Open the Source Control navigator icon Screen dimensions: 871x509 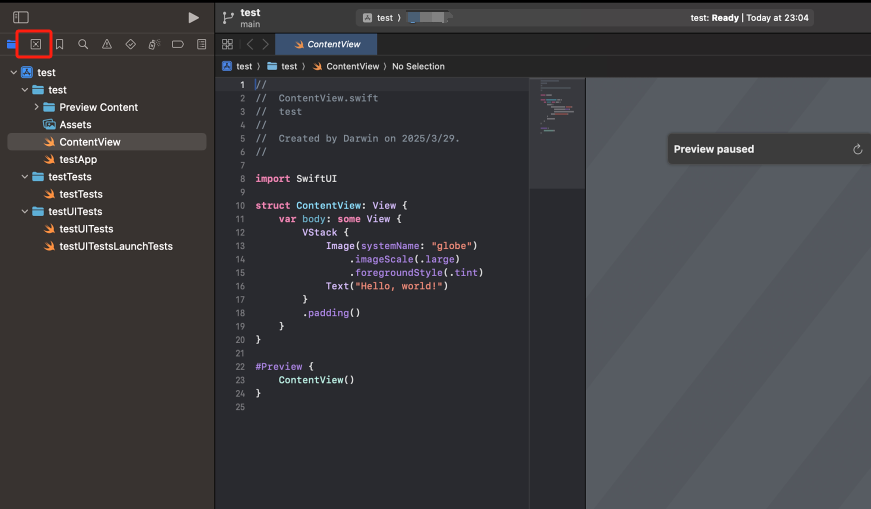coord(36,44)
